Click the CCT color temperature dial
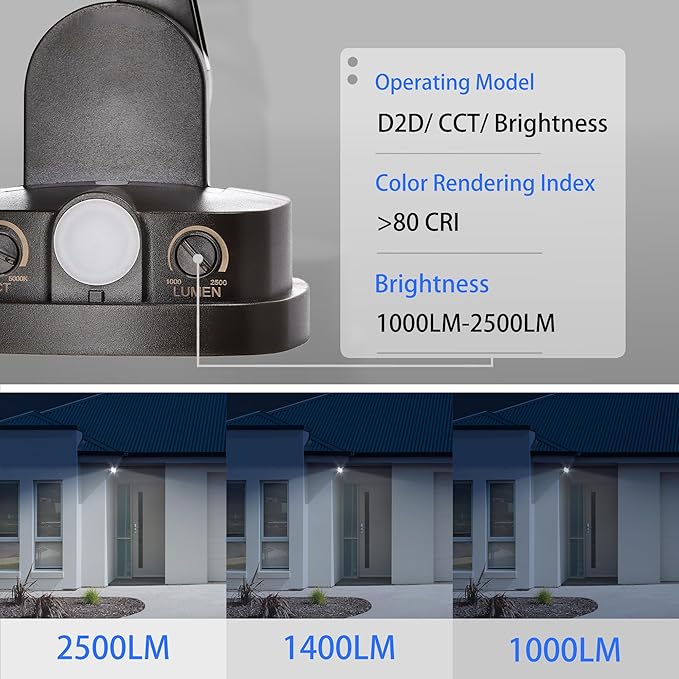This screenshot has height=679, width=679. [8, 248]
